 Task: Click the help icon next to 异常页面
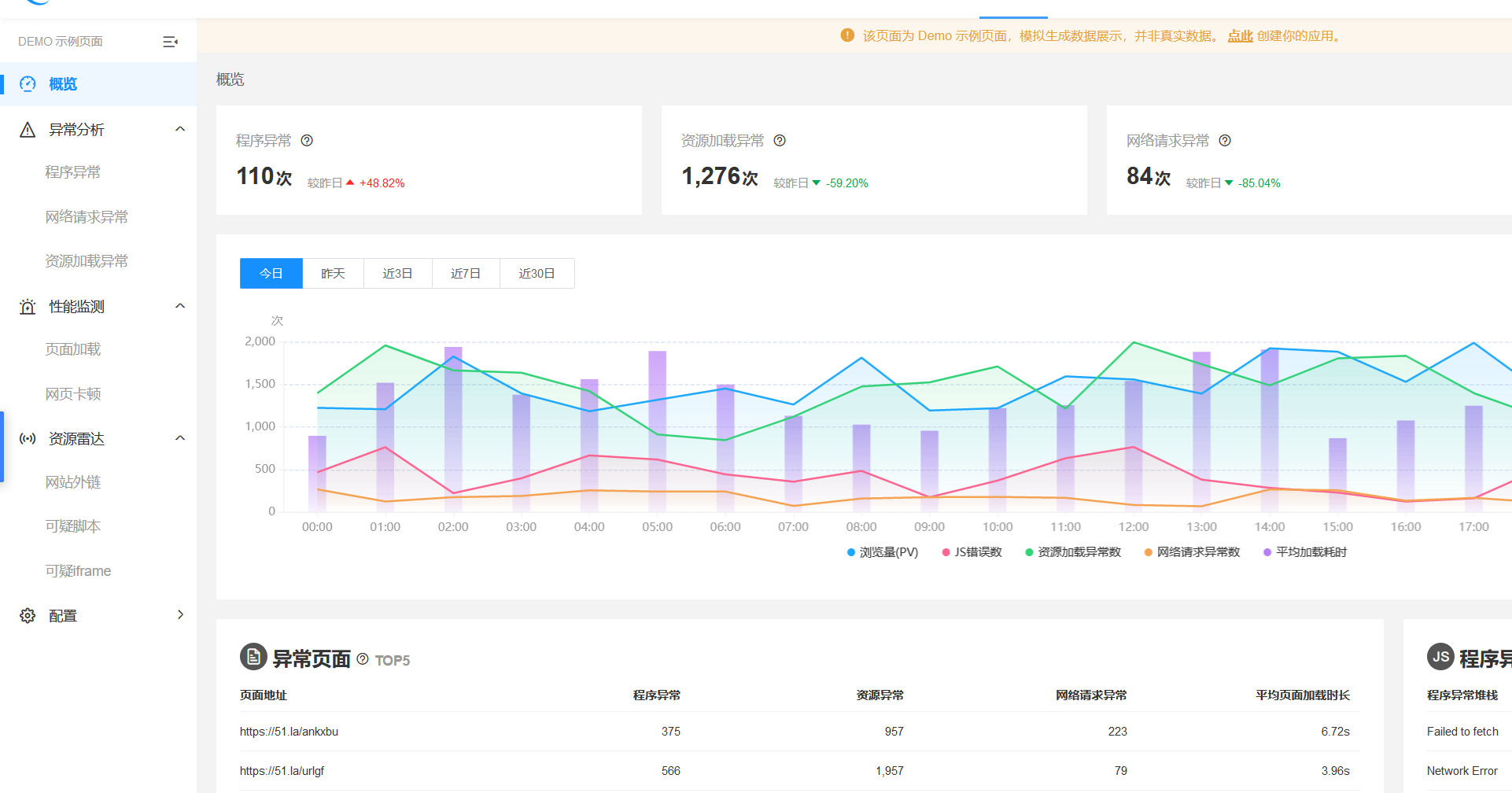(x=363, y=659)
